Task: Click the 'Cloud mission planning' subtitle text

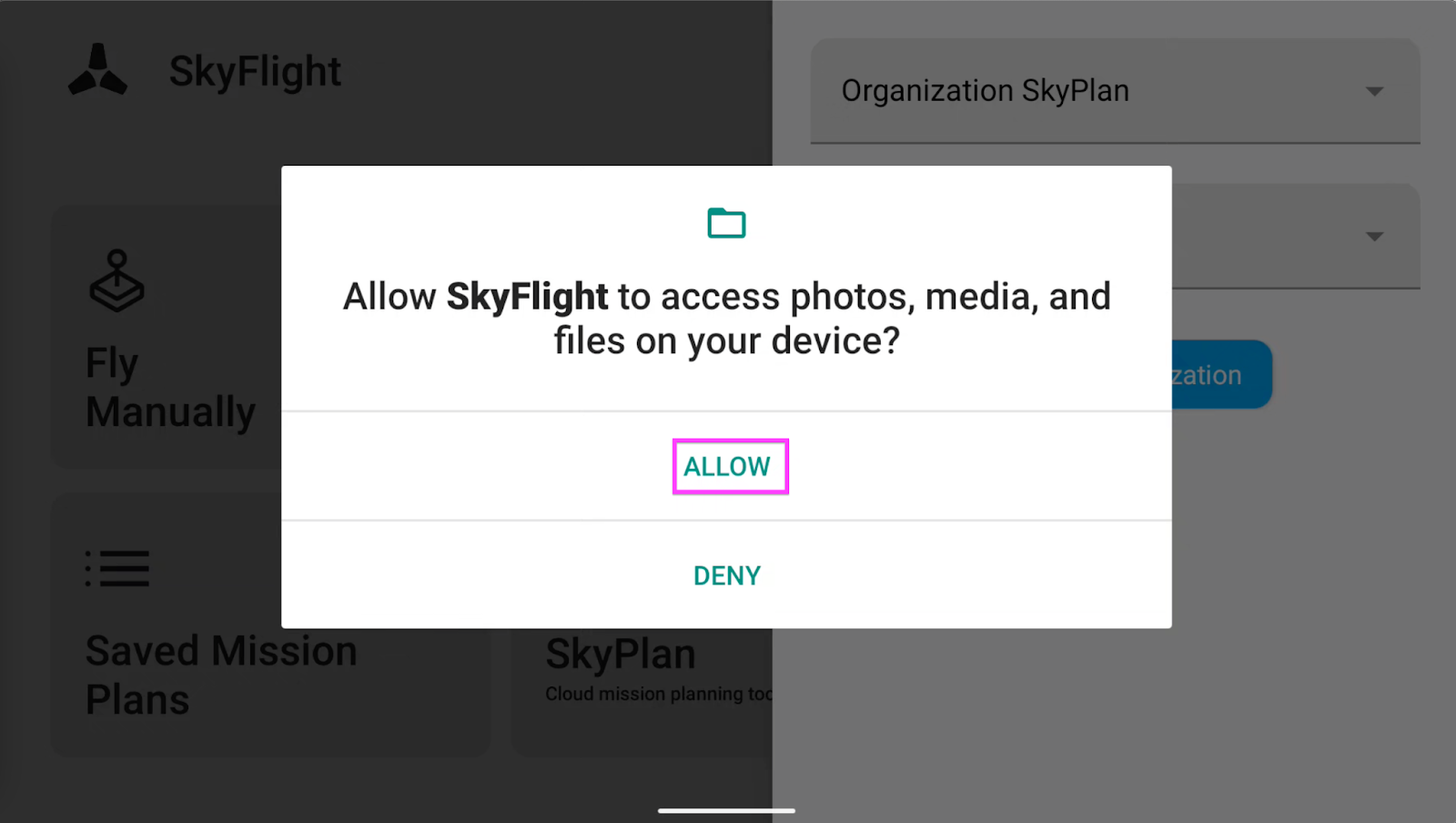Action: pyautogui.click(x=659, y=694)
